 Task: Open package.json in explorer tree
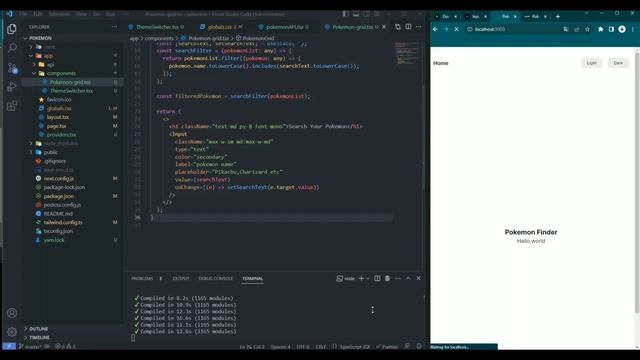point(58,196)
